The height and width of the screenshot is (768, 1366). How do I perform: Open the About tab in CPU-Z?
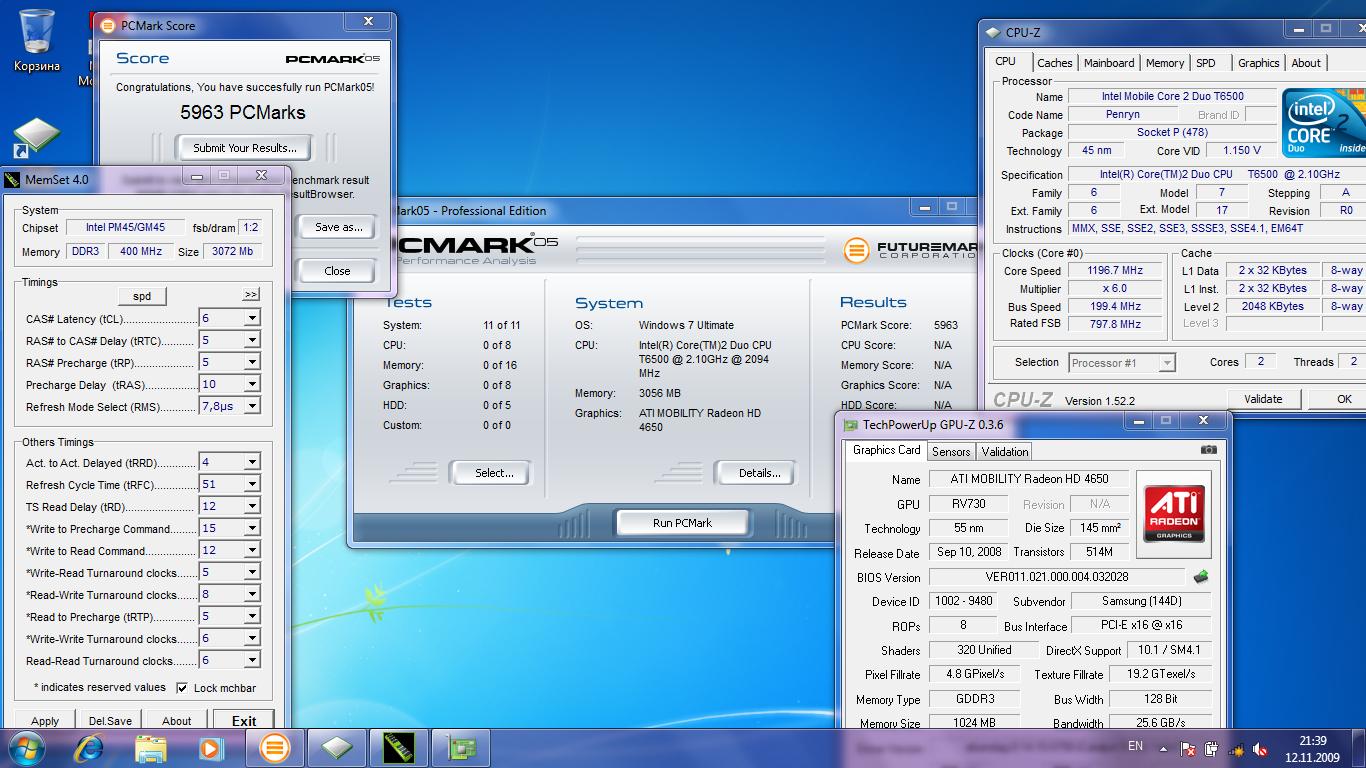1306,63
